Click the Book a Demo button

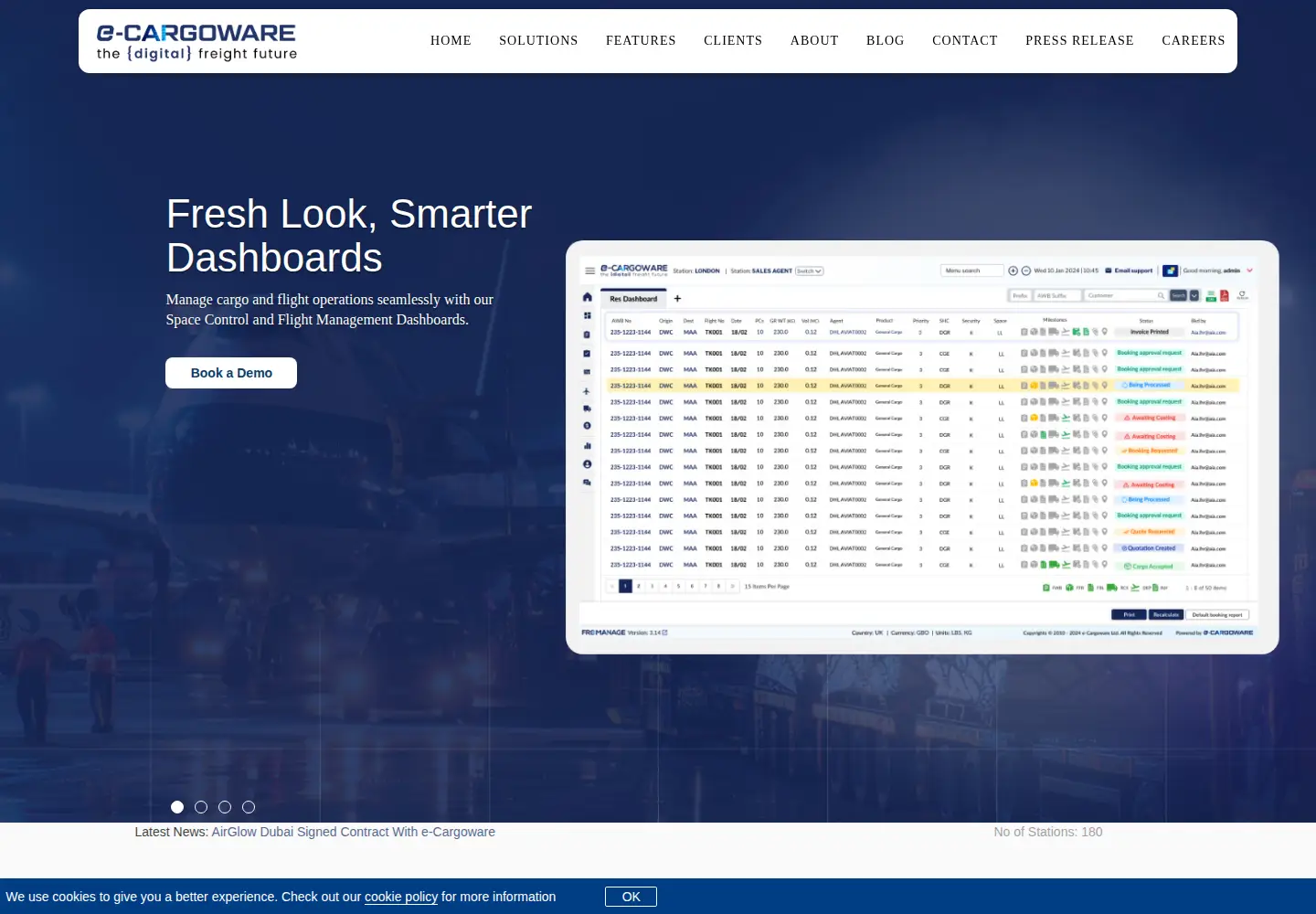pos(231,373)
